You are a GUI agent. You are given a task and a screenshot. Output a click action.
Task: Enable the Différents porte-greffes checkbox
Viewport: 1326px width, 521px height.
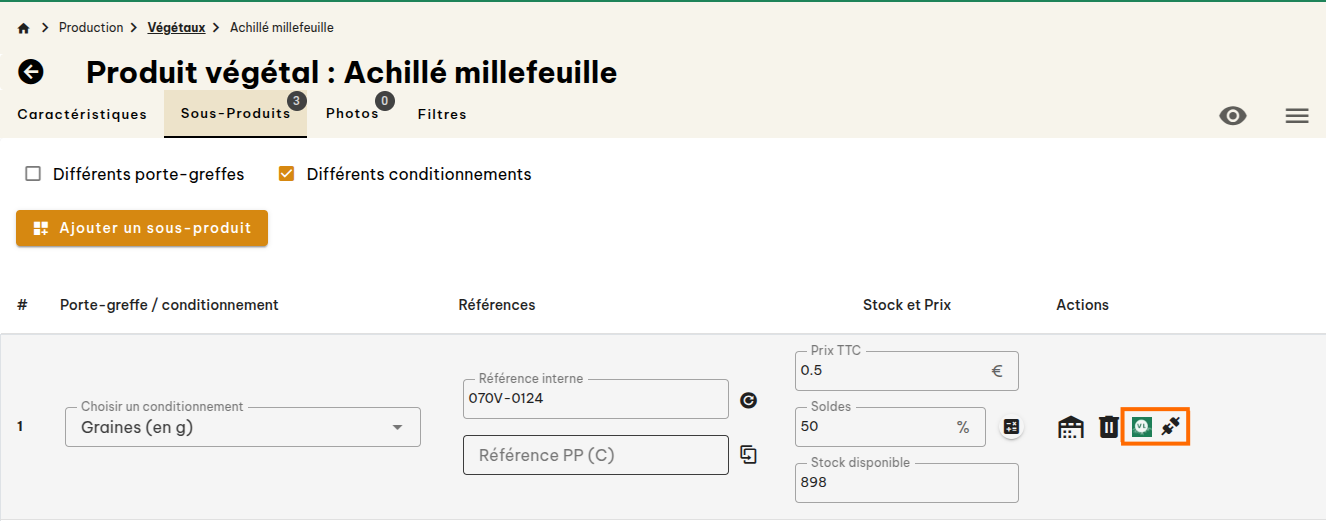tap(33, 174)
